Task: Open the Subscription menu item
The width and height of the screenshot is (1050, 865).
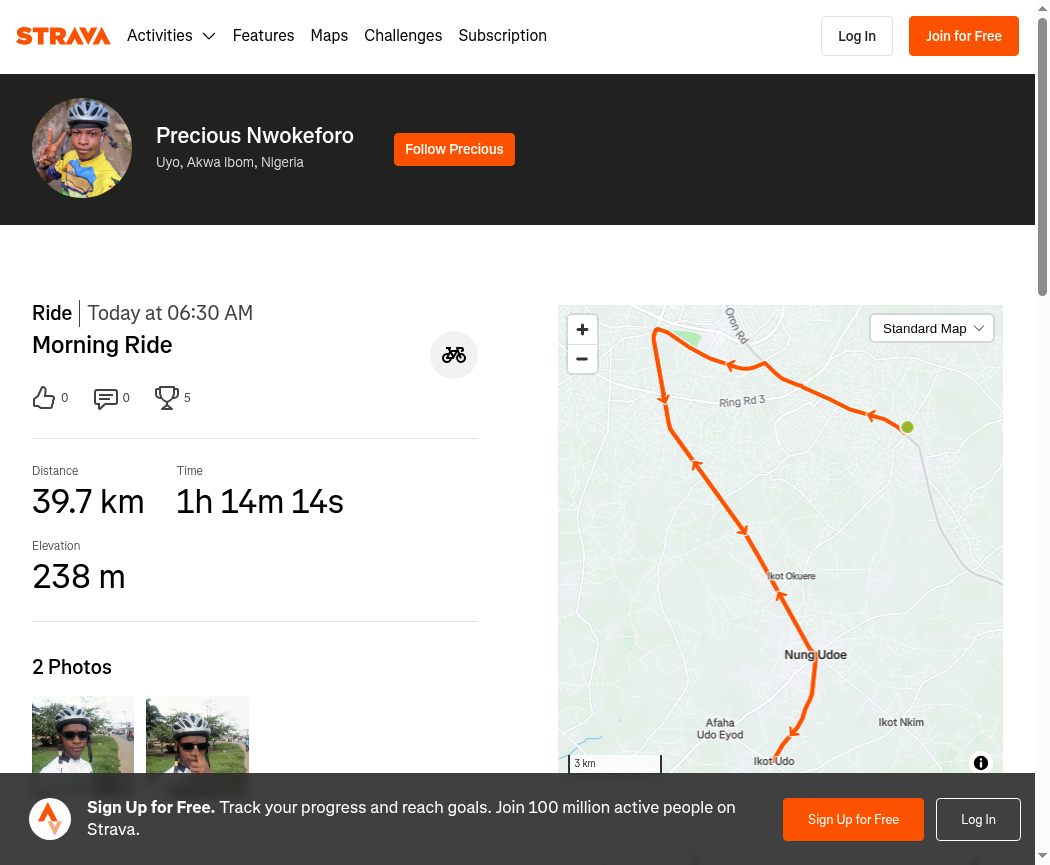Action: [503, 35]
